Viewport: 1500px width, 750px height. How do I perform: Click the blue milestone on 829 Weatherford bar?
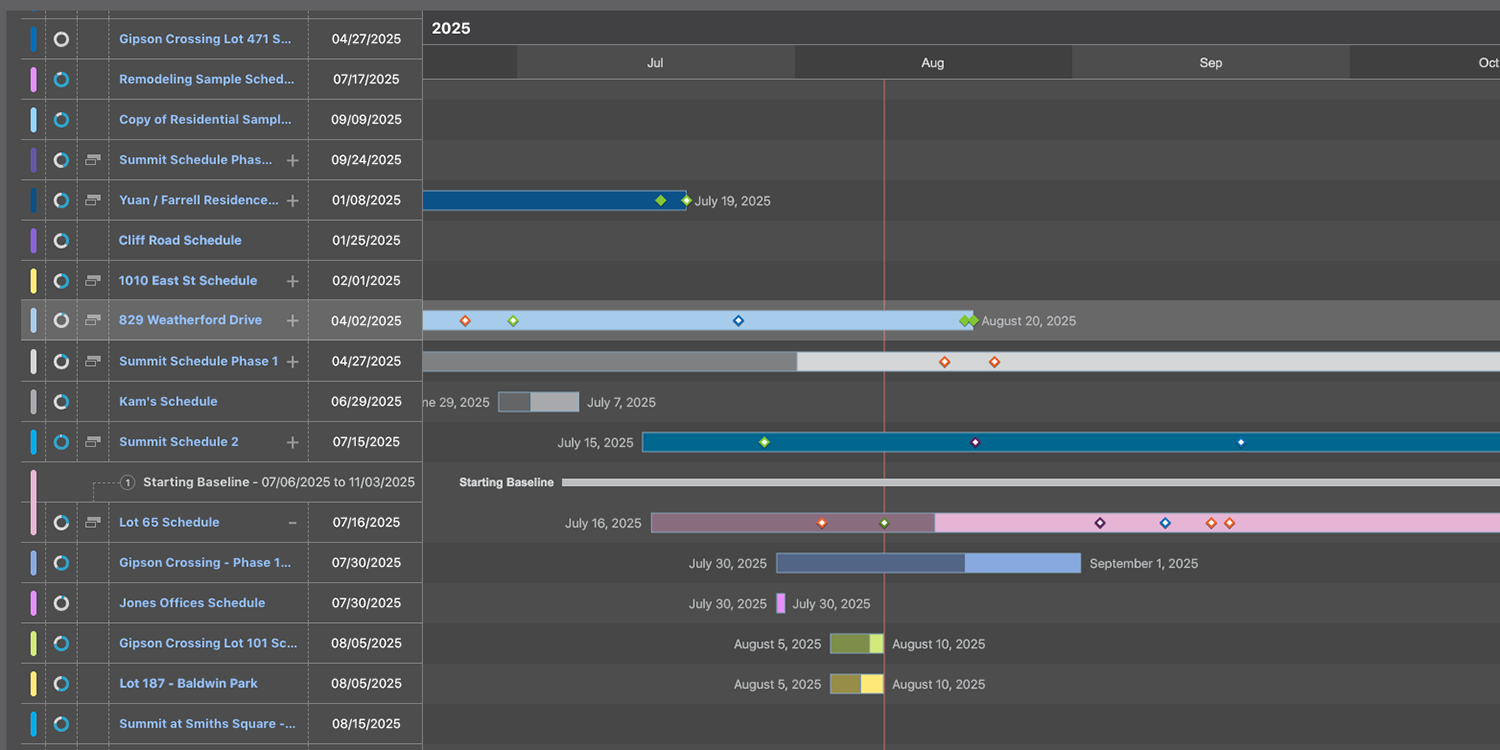[x=738, y=320]
